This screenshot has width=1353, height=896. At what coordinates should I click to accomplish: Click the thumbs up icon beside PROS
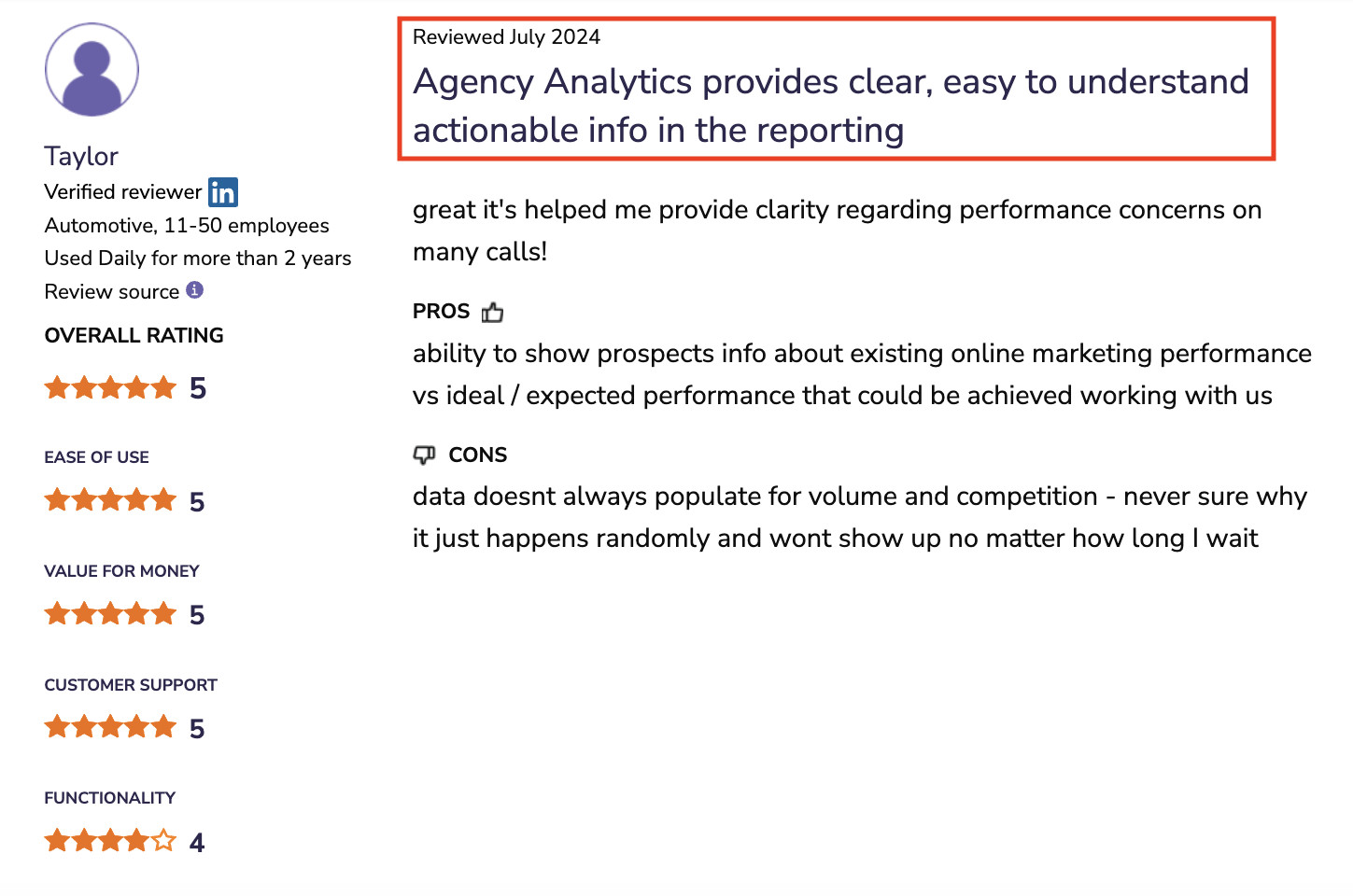pos(493,312)
